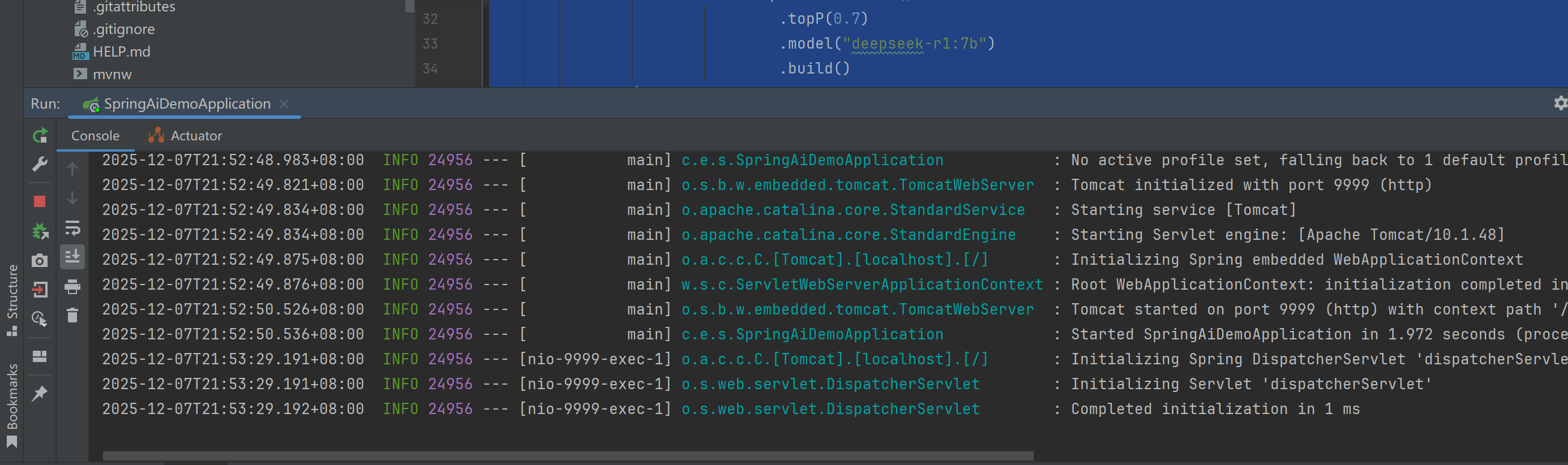Click editor gutter line number 34
Image resolution: width=1568 pixels, height=465 pixels.
430,69
